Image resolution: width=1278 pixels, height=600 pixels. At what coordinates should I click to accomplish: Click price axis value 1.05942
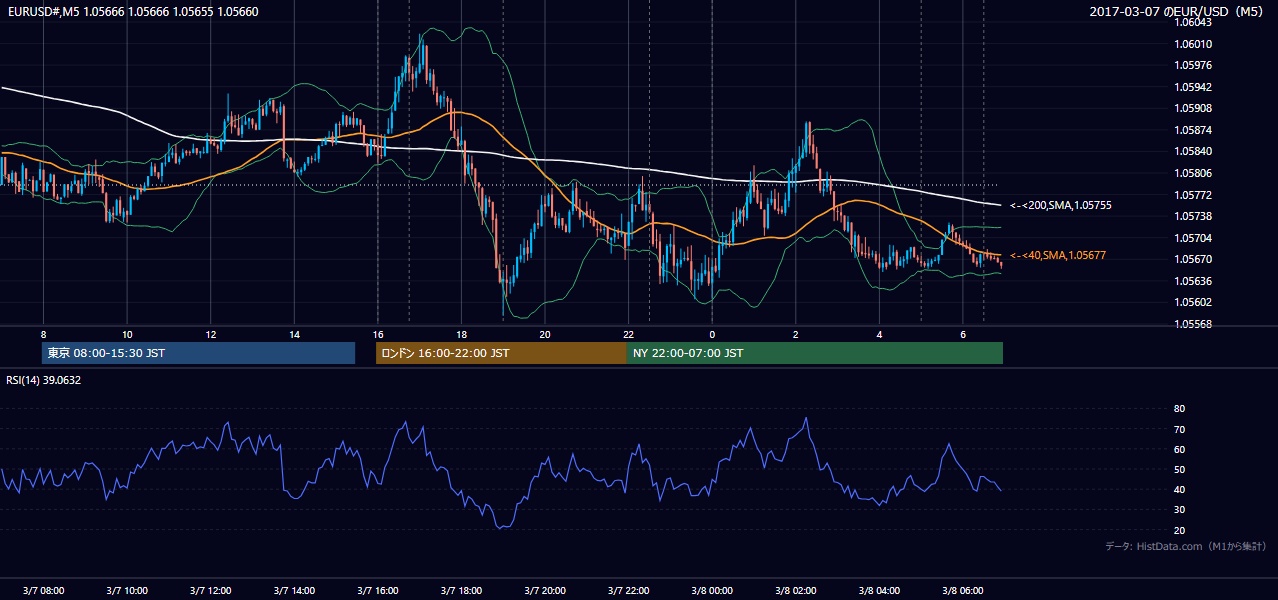click(1194, 87)
